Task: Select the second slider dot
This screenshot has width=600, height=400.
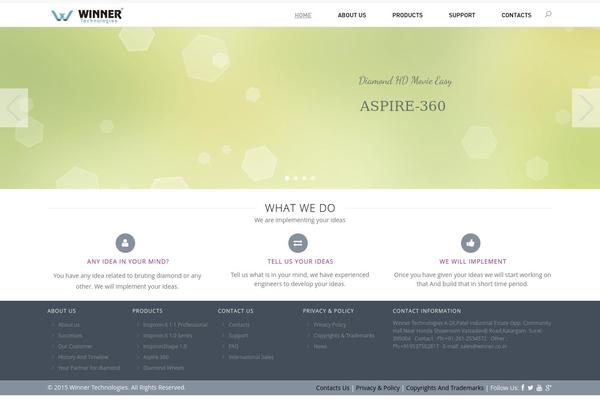Action: click(296, 178)
